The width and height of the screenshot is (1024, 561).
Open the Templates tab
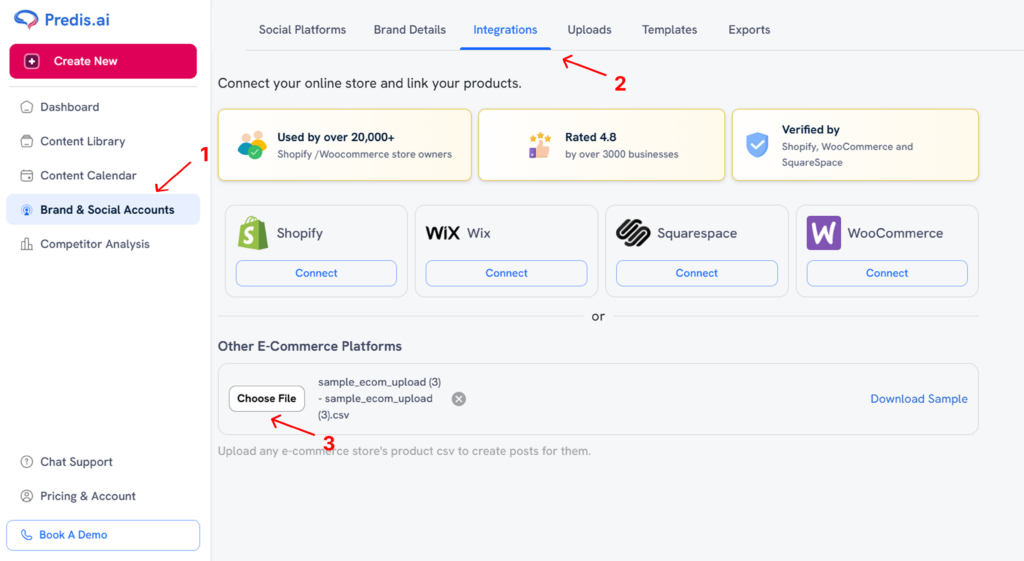[669, 30]
